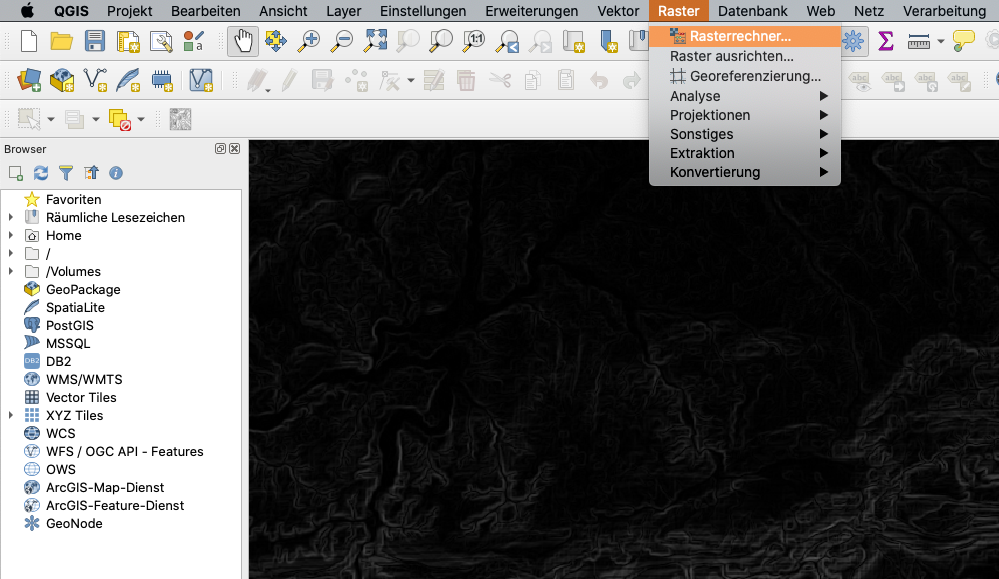The image size is (999, 579).
Task: Open the Erweiterungen menu
Action: (531, 11)
